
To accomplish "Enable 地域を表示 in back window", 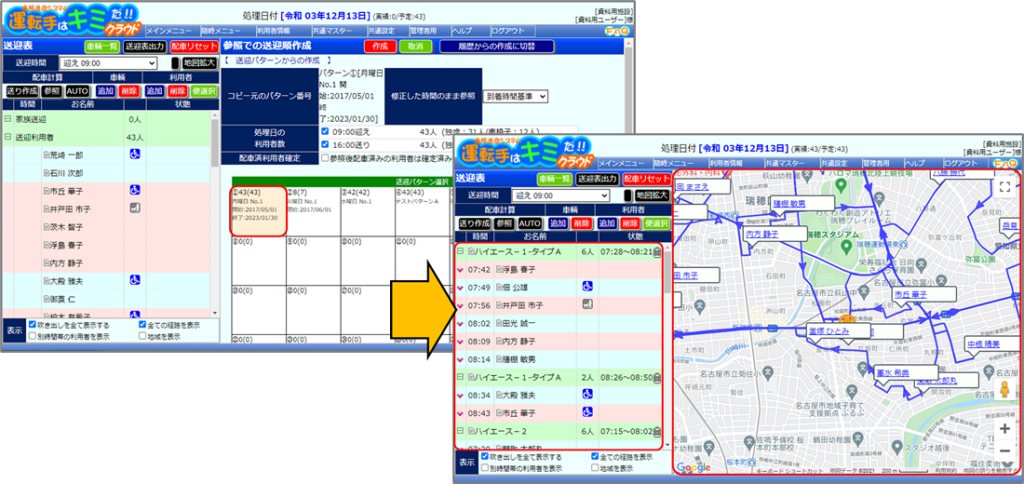I will [142, 336].
